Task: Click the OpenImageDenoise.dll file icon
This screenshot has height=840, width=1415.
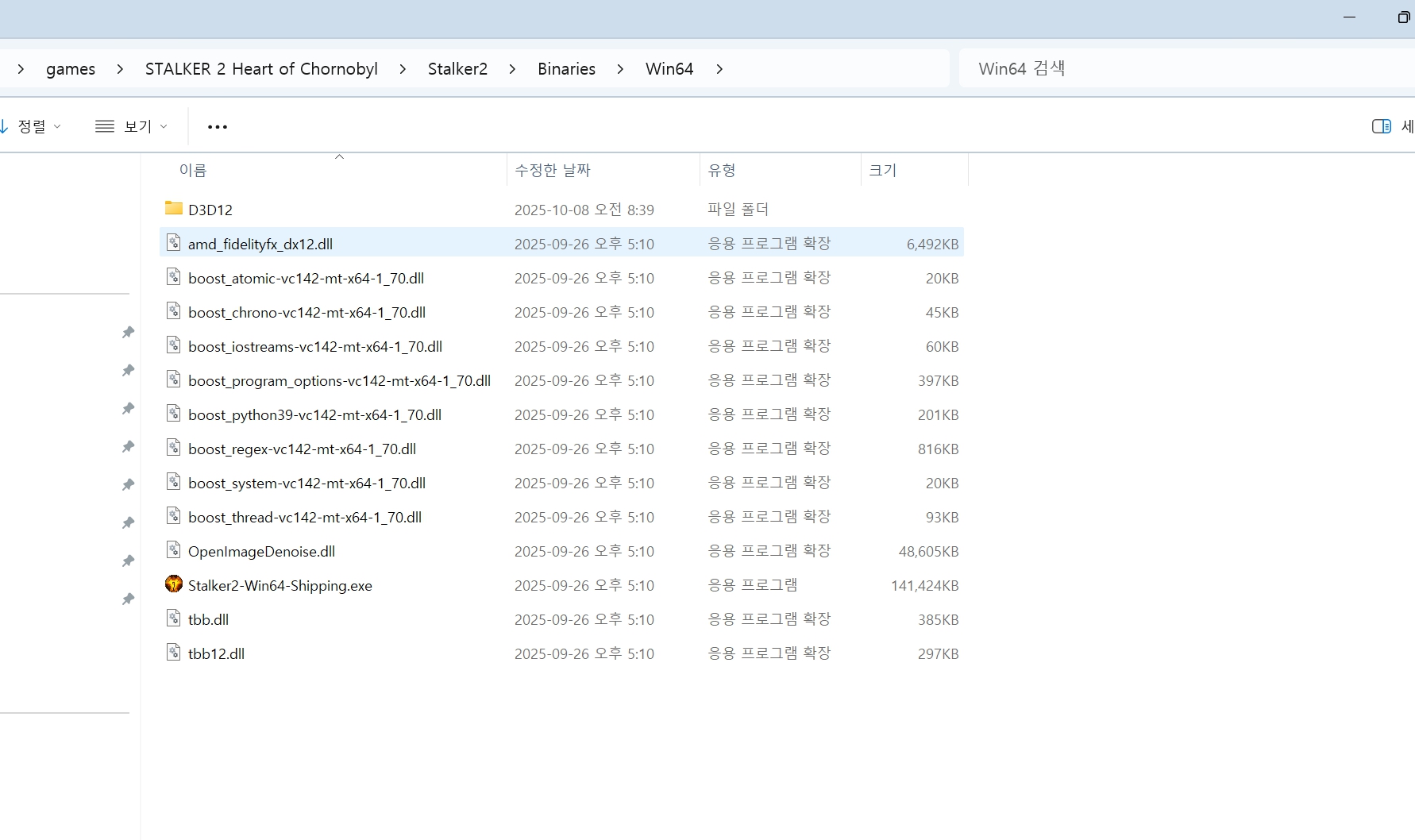Action: [x=173, y=549]
